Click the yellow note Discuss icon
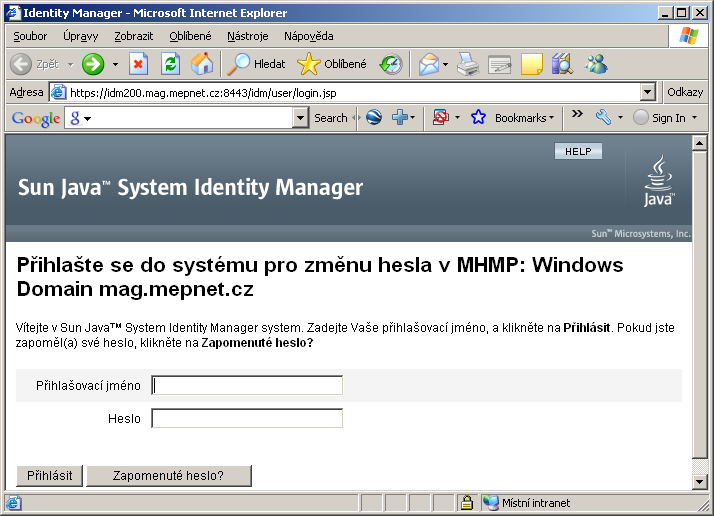Viewport: 714px width, 516px height. point(531,64)
